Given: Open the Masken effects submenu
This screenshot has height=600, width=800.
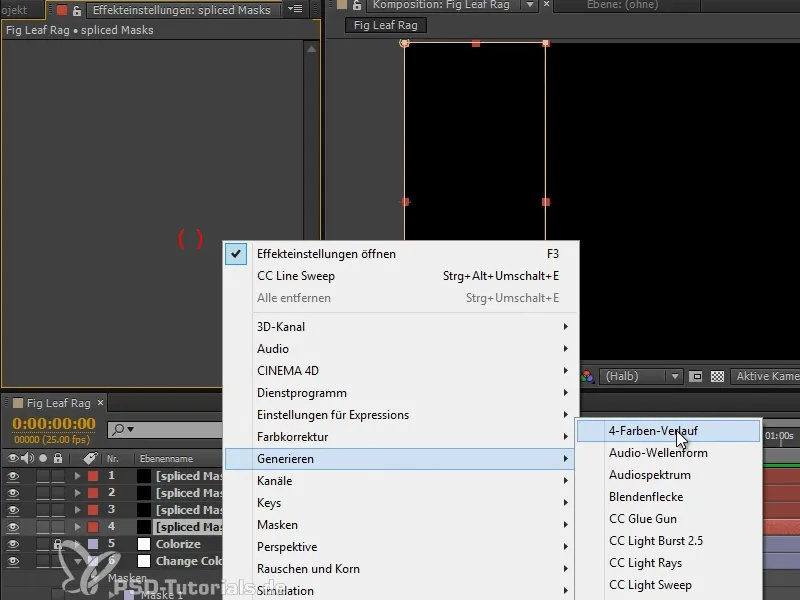Looking at the screenshot, I should pos(402,524).
